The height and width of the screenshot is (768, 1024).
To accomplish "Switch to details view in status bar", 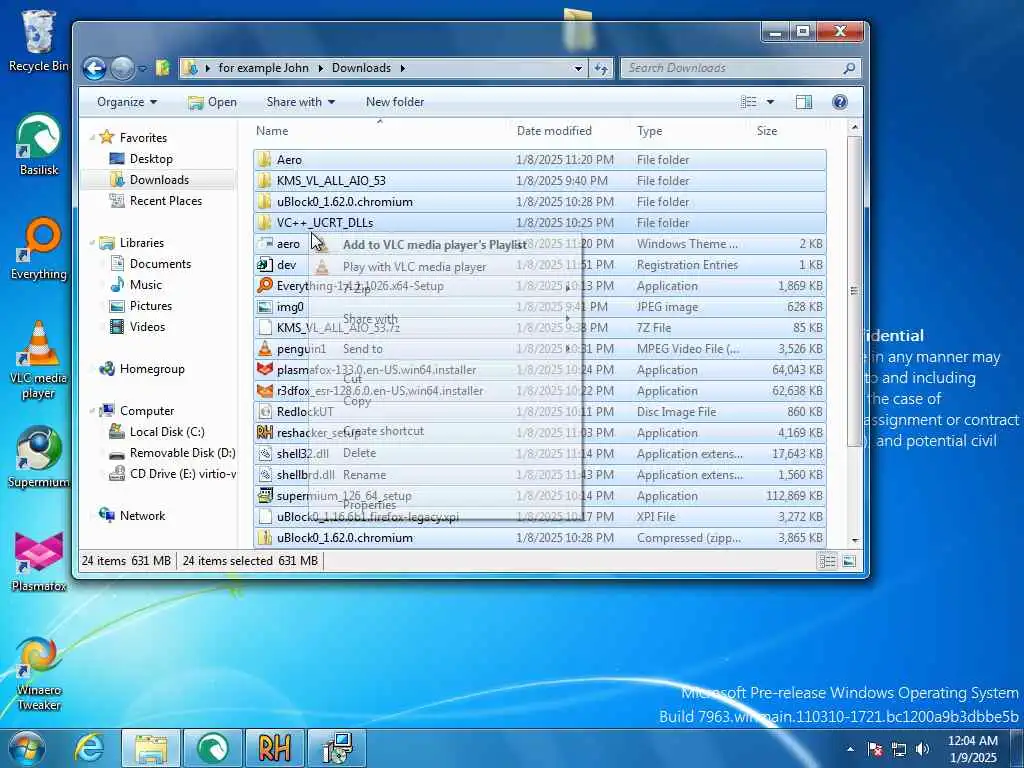I will (827, 561).
